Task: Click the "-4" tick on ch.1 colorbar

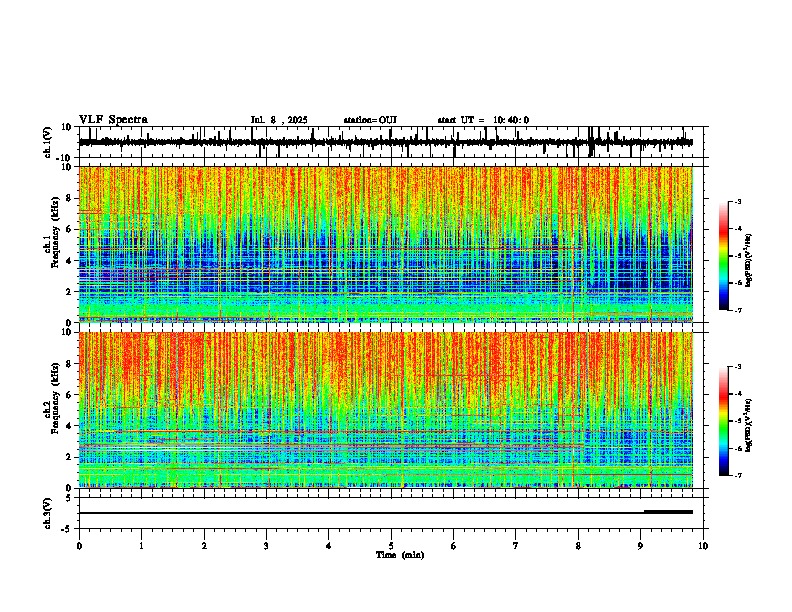Action: [x=737, y=229]
